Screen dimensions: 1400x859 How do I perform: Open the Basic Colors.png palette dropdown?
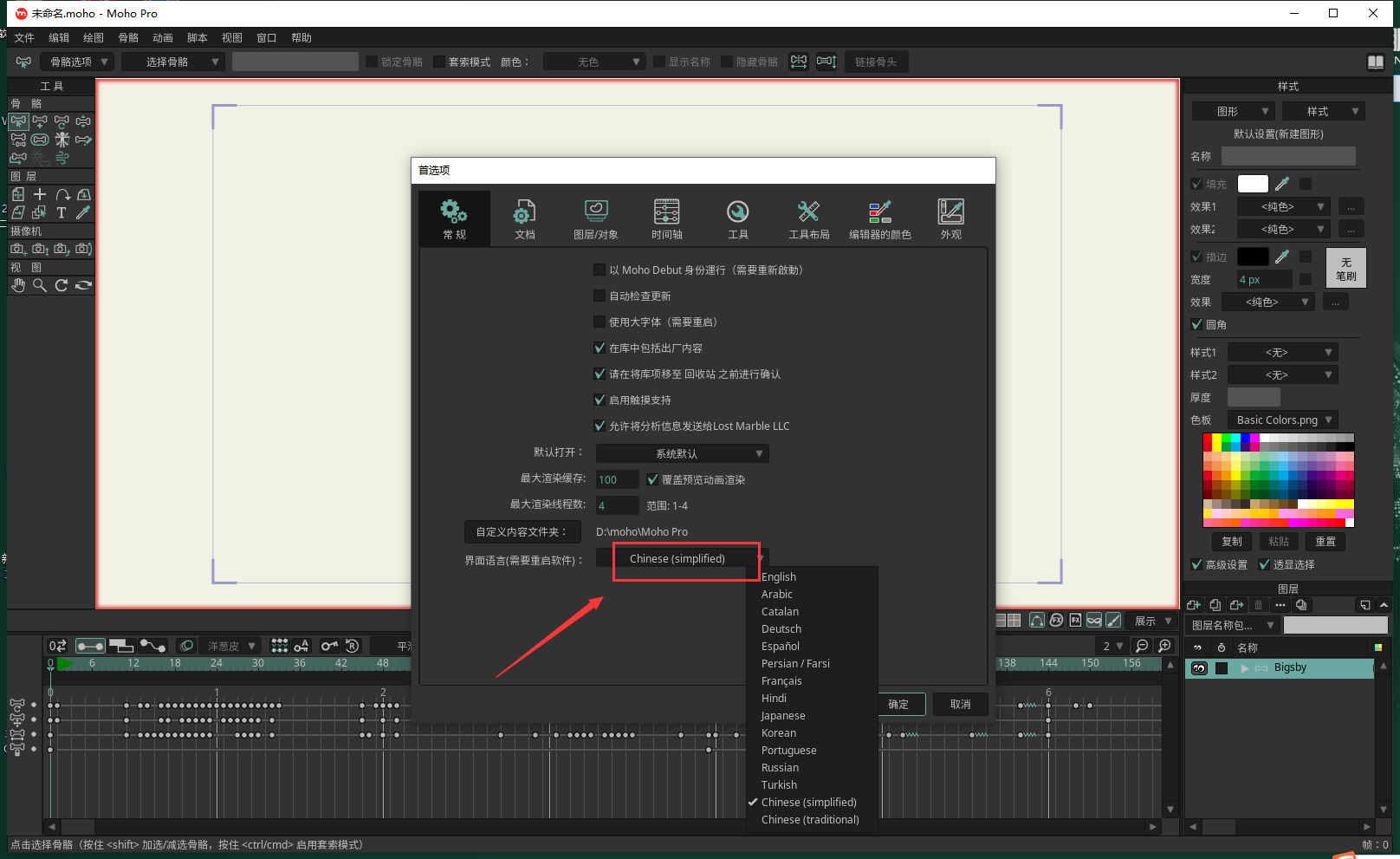tap(1283, 420)
